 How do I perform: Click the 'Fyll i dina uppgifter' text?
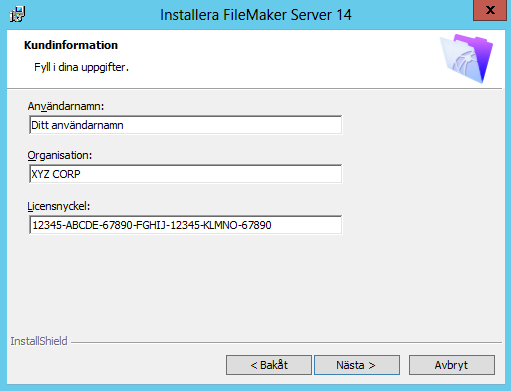click(x=81, y=67)
